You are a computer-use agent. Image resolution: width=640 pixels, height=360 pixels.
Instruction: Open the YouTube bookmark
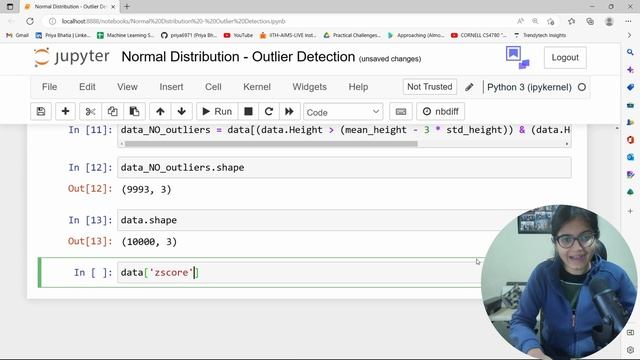pyautogui.click(x=238, y=36)
